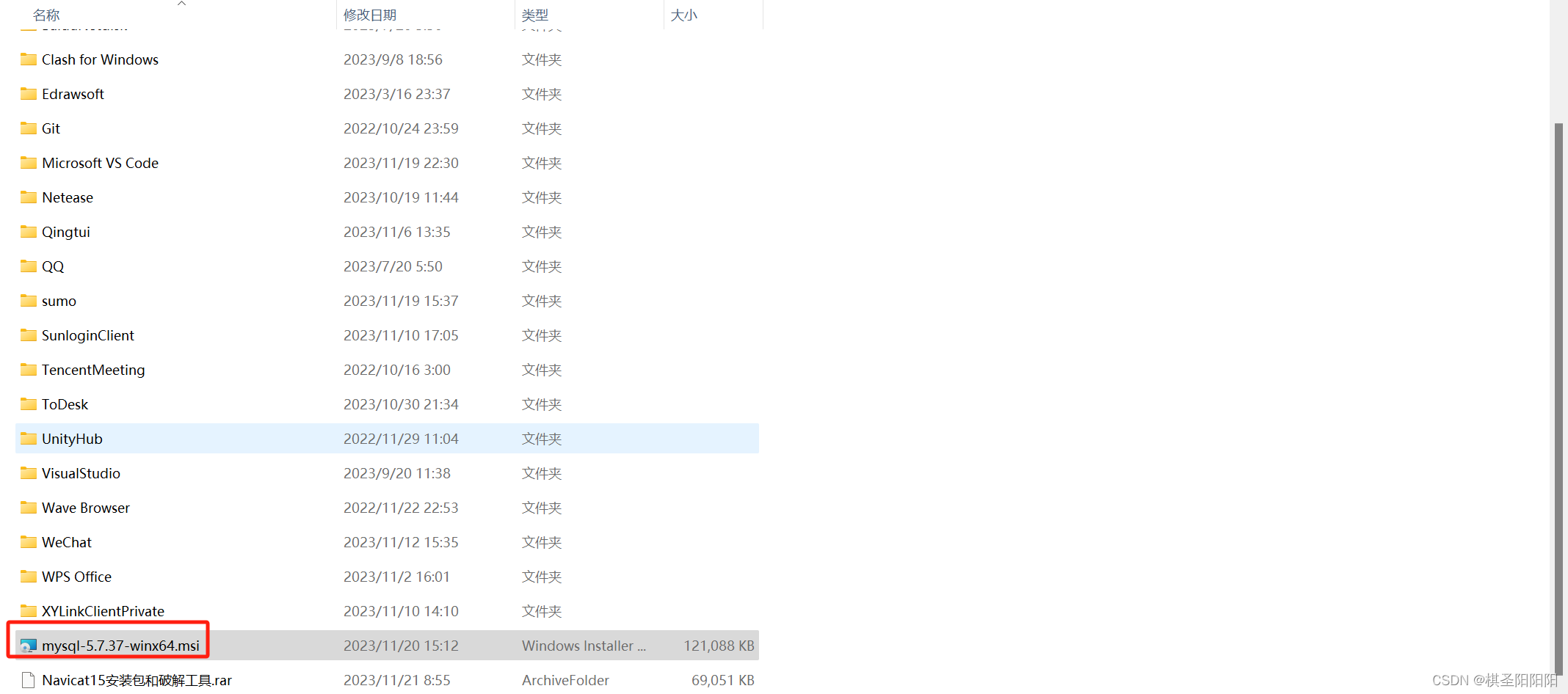Viewport: 1568px width, 694px height.
Task: Click the XYLinkClientPrivate folder icon
Action: 29,611
